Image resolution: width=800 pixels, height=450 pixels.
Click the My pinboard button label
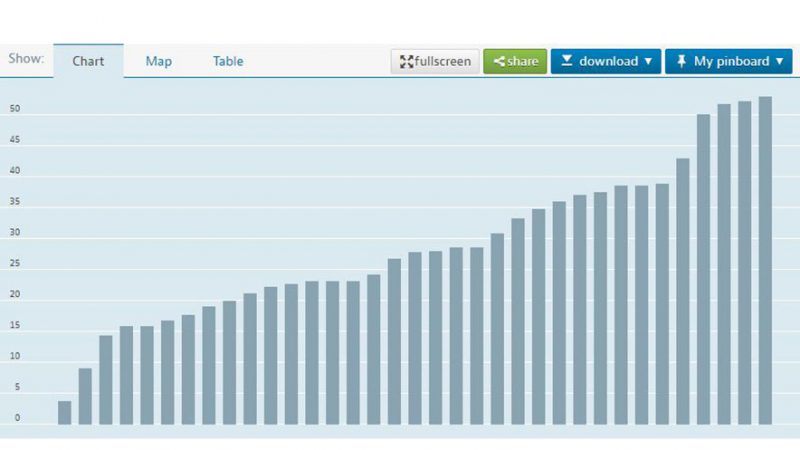(x=731, y=62)
